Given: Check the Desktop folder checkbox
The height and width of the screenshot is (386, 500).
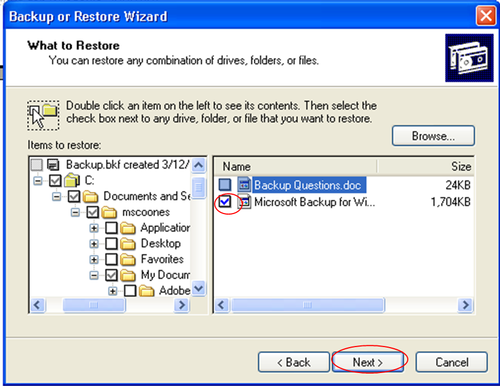Looking at the screenshot, I should pyautogui.click(x=111, y=244).
